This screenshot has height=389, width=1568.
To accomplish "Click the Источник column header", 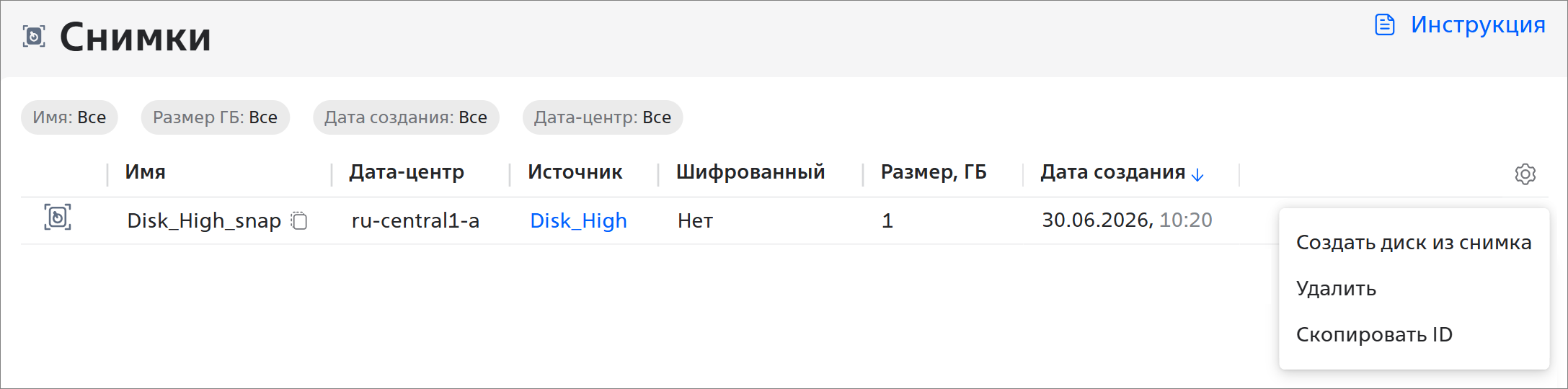I will [x=575, y=172].
